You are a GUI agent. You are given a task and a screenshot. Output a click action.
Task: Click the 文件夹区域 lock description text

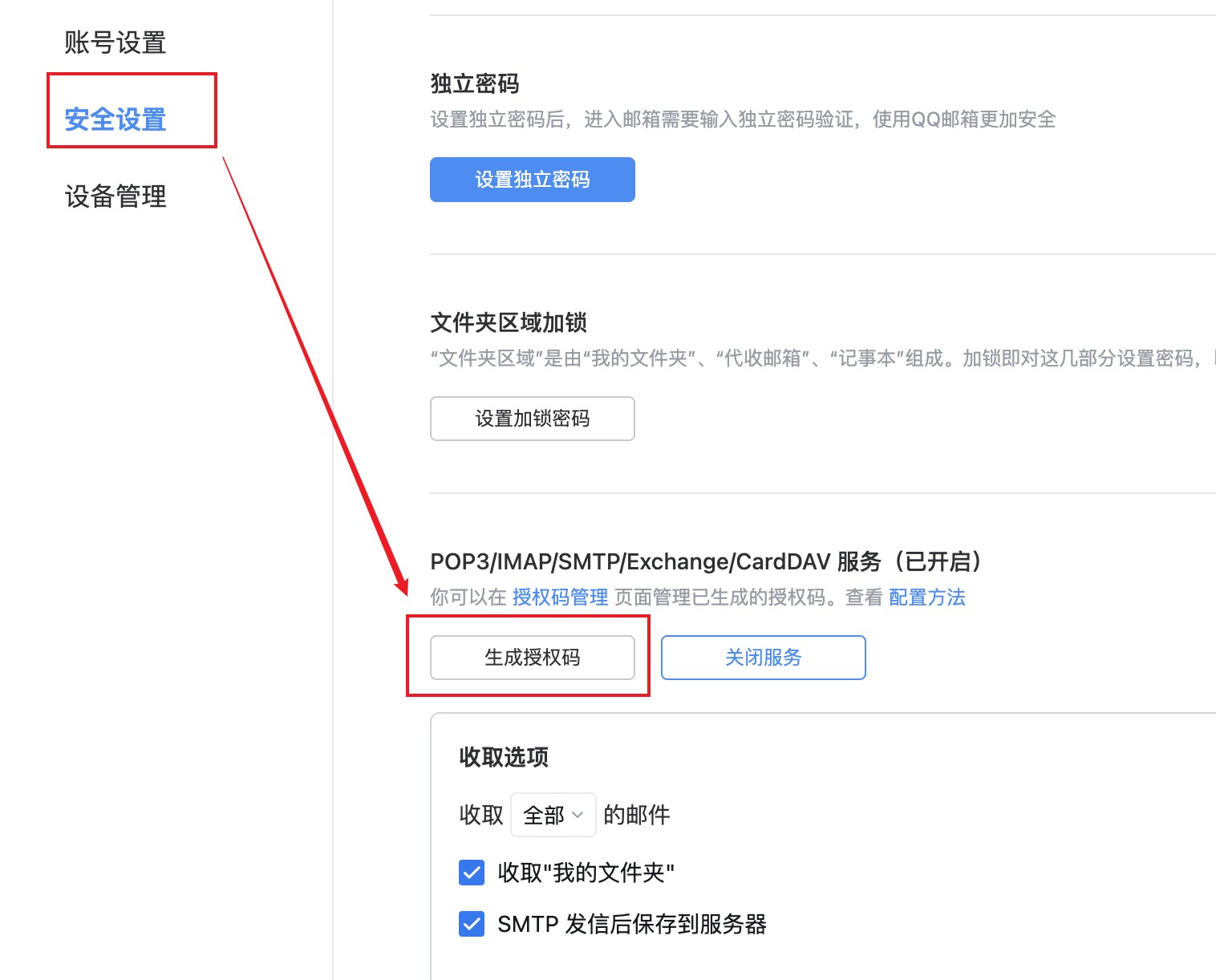814,358
